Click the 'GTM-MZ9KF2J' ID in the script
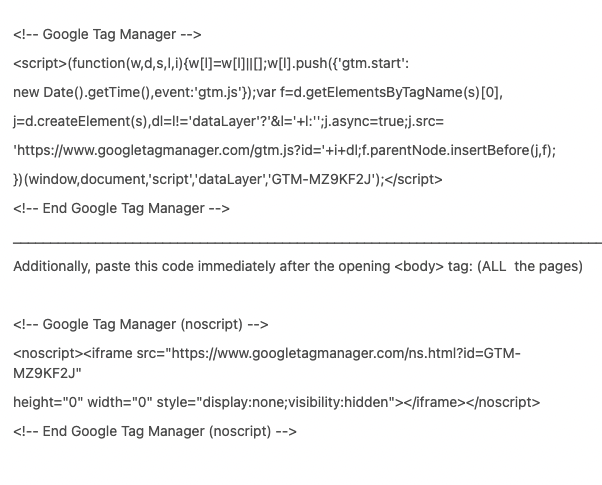The width and height of the screenshot is (602, 485). click(321, 179)
